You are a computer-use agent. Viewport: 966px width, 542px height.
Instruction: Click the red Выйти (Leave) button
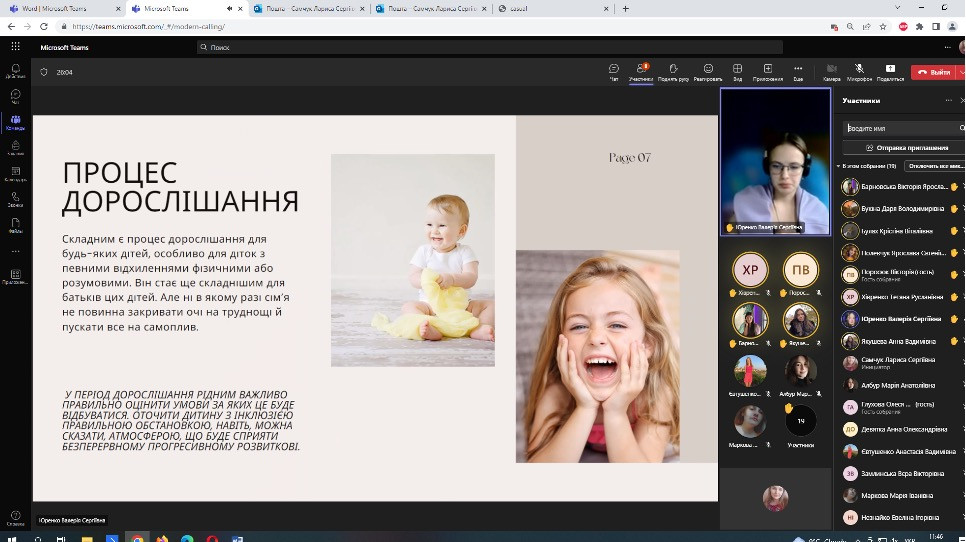click(x=932, y=72)
